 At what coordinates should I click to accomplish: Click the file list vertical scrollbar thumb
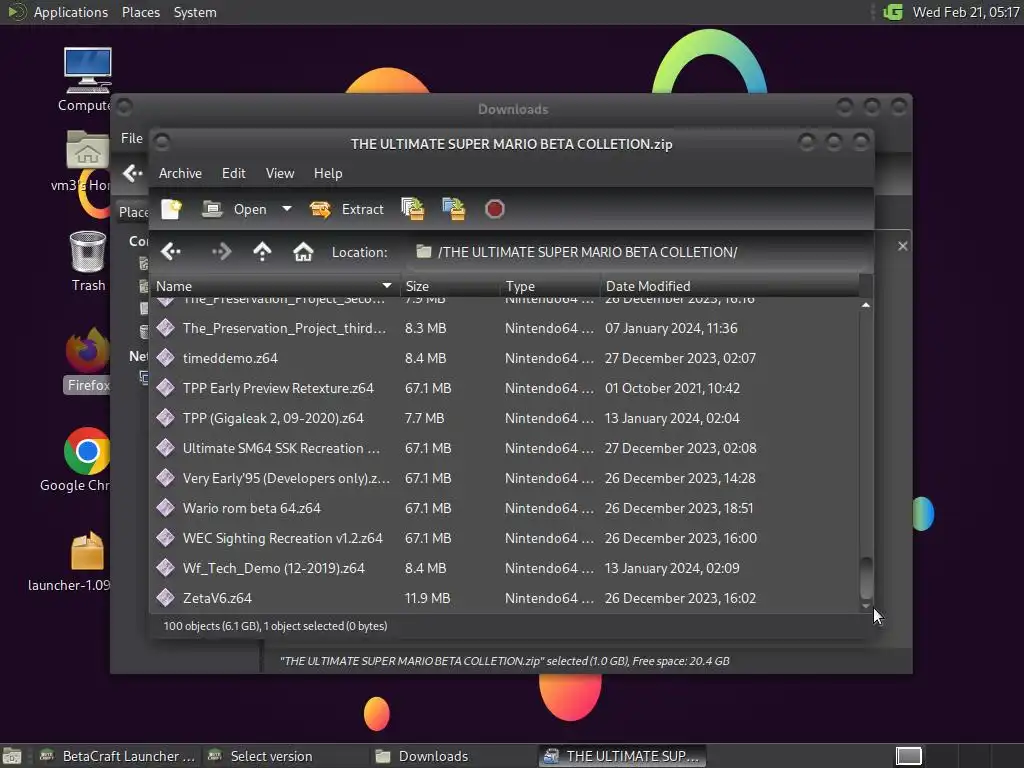pos(866,577)
